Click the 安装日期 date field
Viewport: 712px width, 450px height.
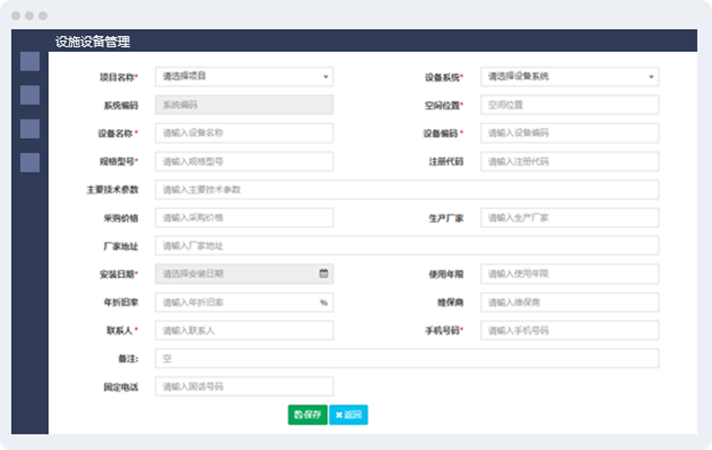(x=244, y=274)
